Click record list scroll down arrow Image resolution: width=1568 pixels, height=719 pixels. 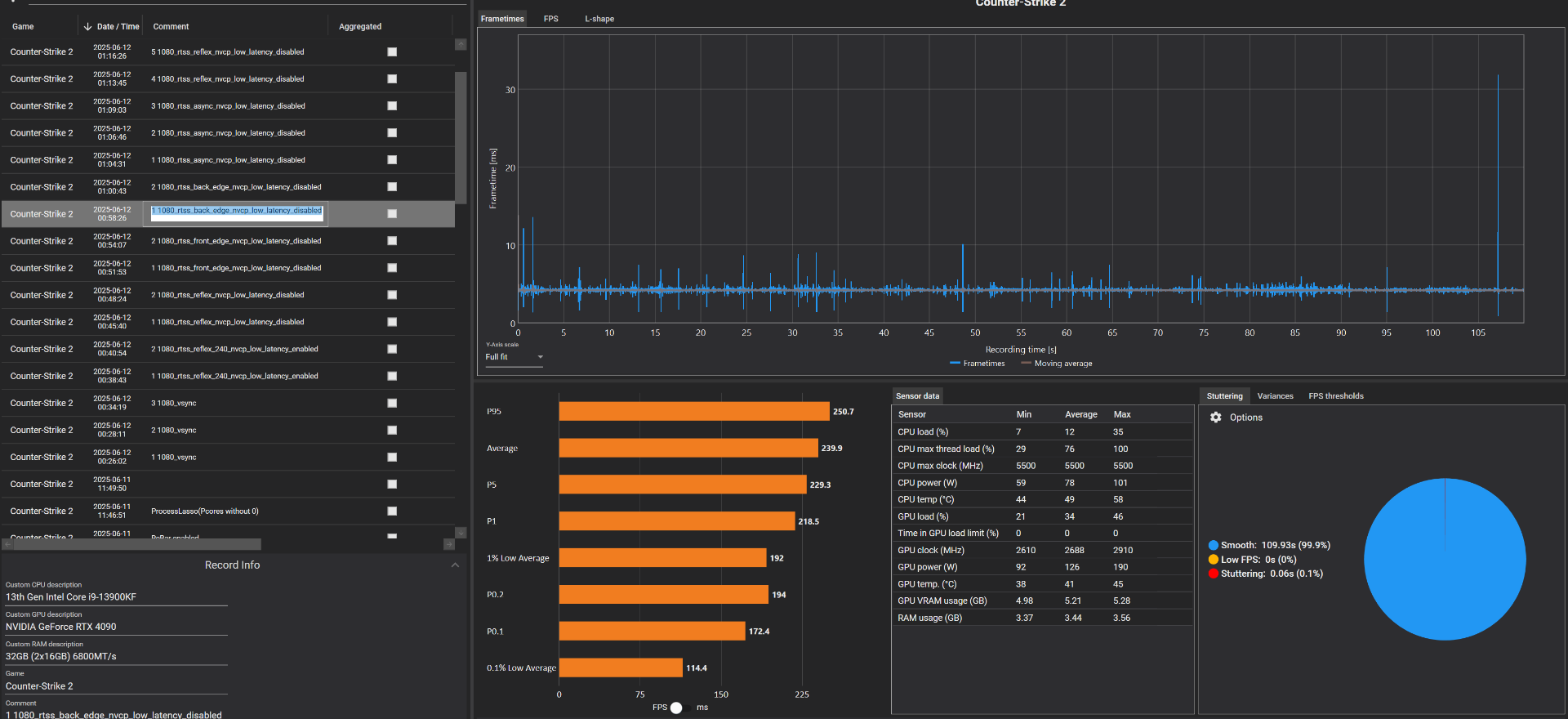(461, 533)
